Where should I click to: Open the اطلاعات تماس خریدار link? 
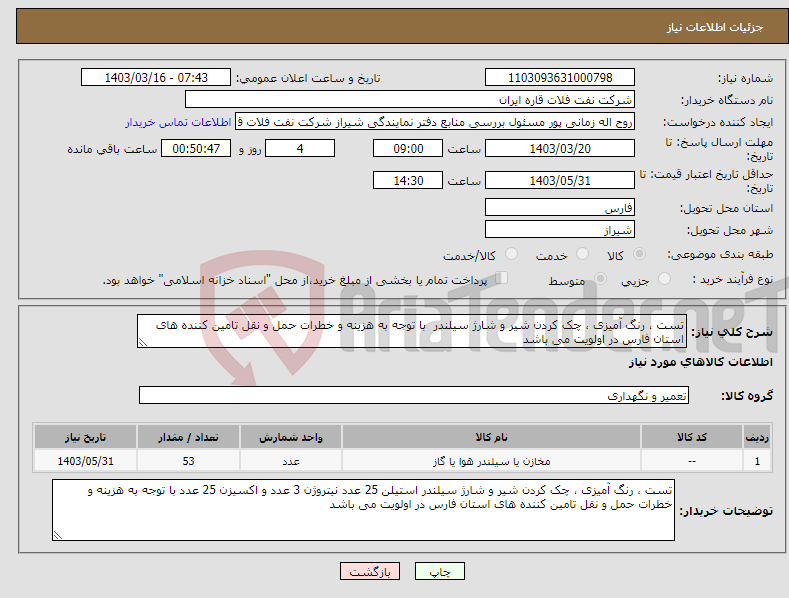click(178, 122)
